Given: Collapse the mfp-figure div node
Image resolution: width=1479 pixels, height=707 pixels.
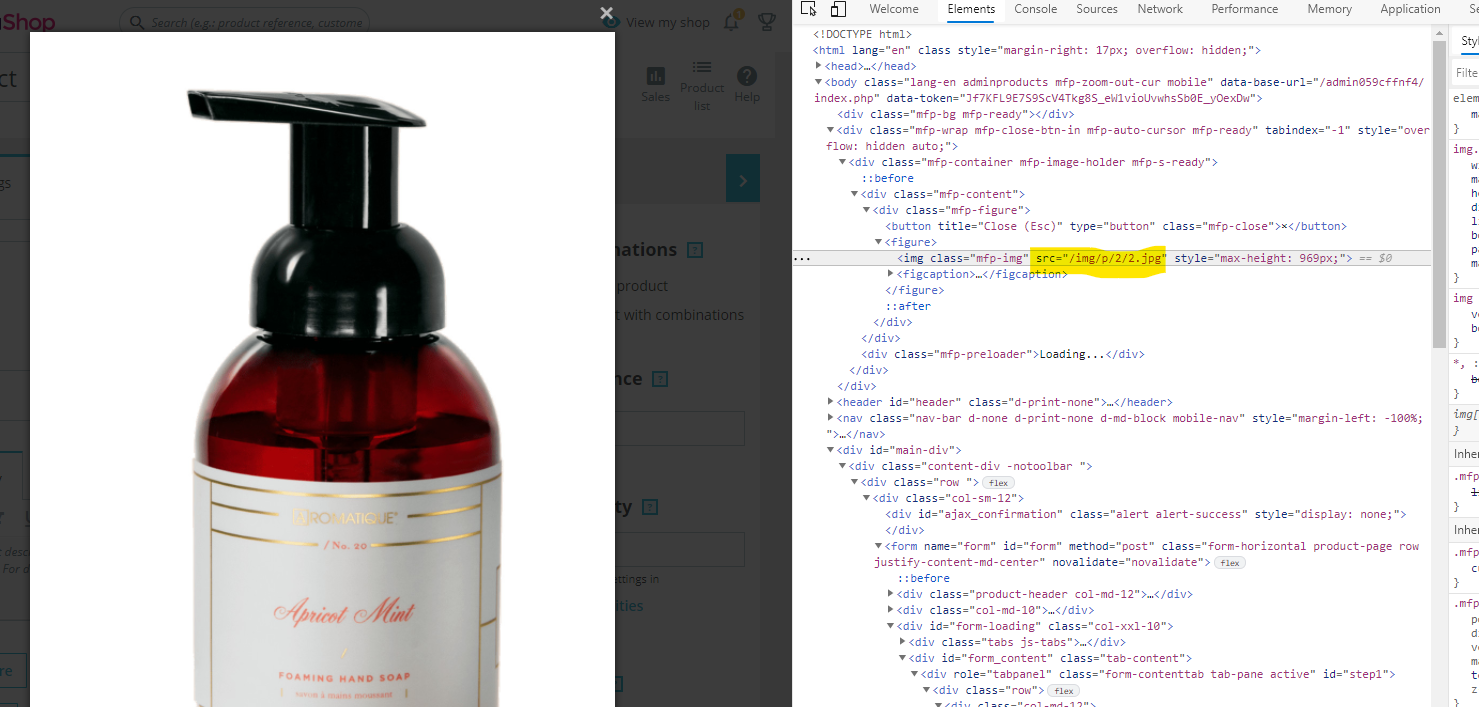Looking at the screenshot, I should [867, 210].
